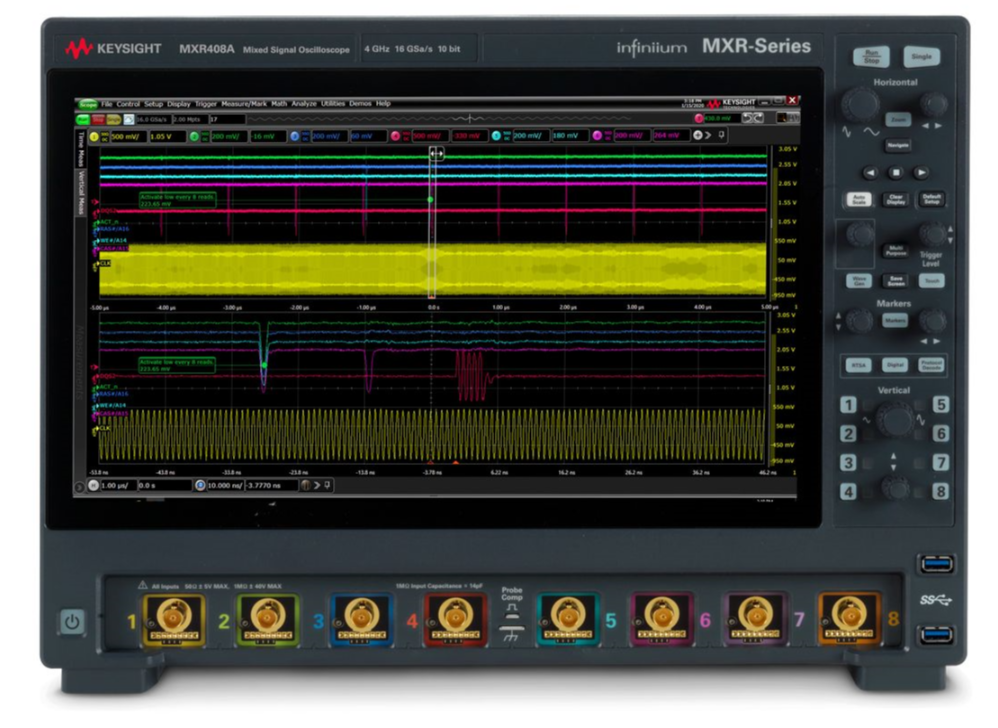The height and width of the screenshot is (728, 998).
Task: Click the autoscale waveform icon in toolbar
Action: pyautogui.click(x=129, y=119)
